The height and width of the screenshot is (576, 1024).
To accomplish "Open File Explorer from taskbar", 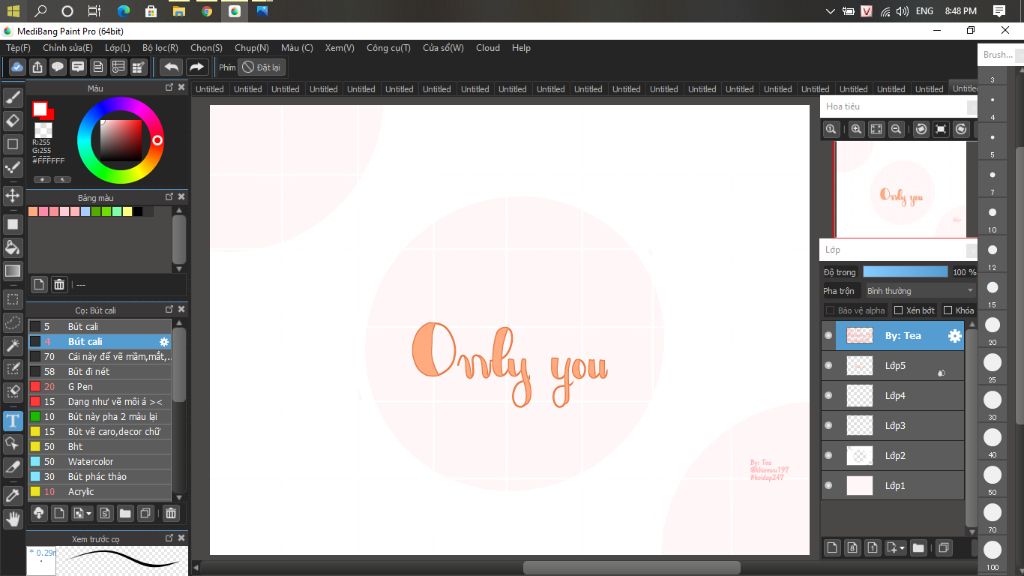I will coord(178,11).
